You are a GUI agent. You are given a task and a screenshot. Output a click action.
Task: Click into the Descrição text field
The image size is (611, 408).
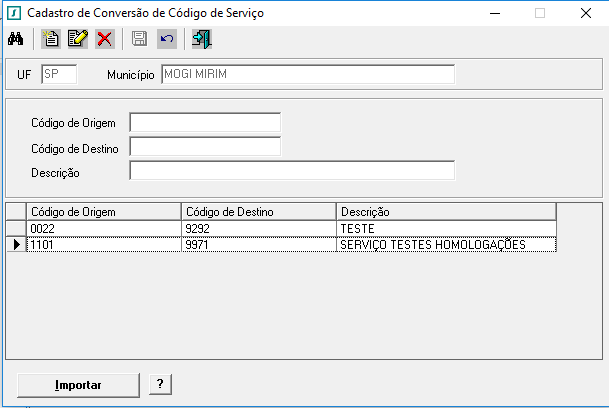click(x=292, y=171)
